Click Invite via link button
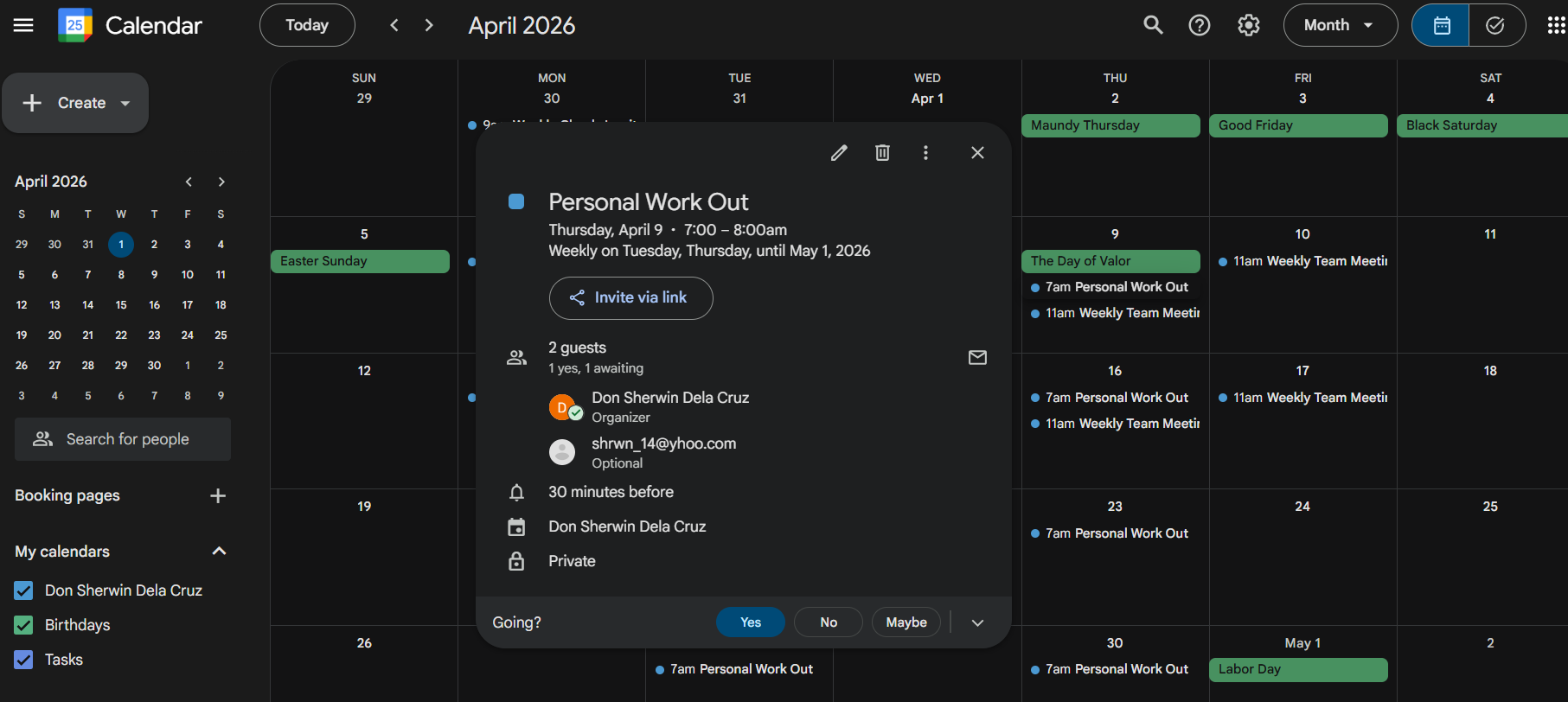 [x=630, y=298]
